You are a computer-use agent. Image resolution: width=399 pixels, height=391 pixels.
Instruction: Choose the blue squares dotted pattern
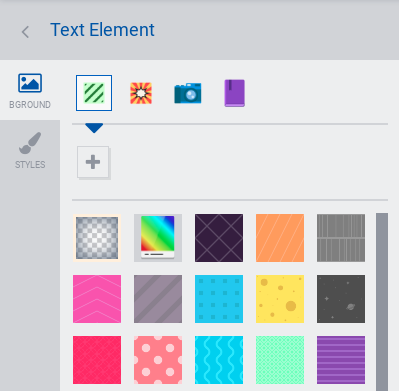(219, 299)
